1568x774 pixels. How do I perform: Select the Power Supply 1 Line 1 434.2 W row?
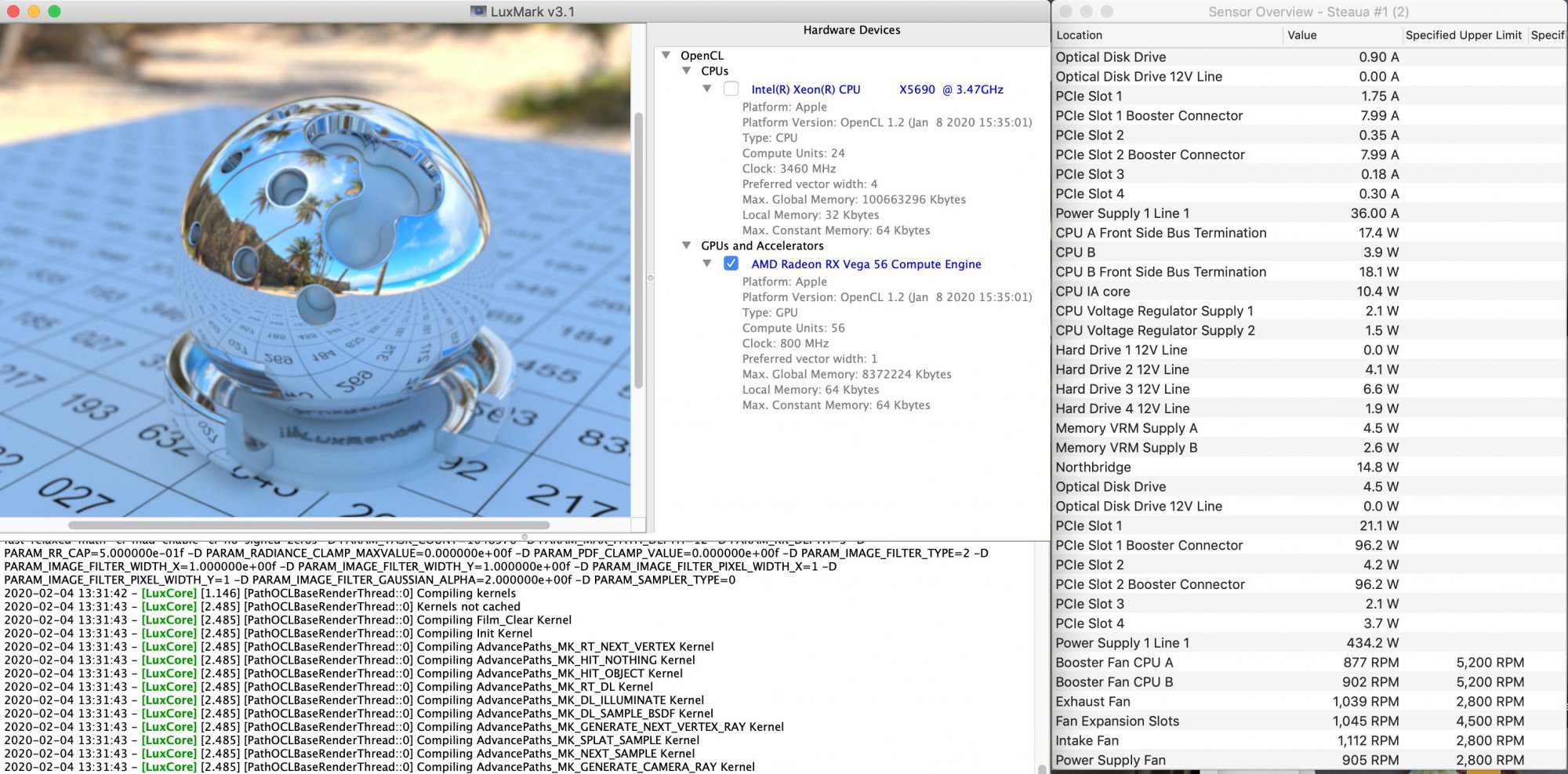point(1308,643)
